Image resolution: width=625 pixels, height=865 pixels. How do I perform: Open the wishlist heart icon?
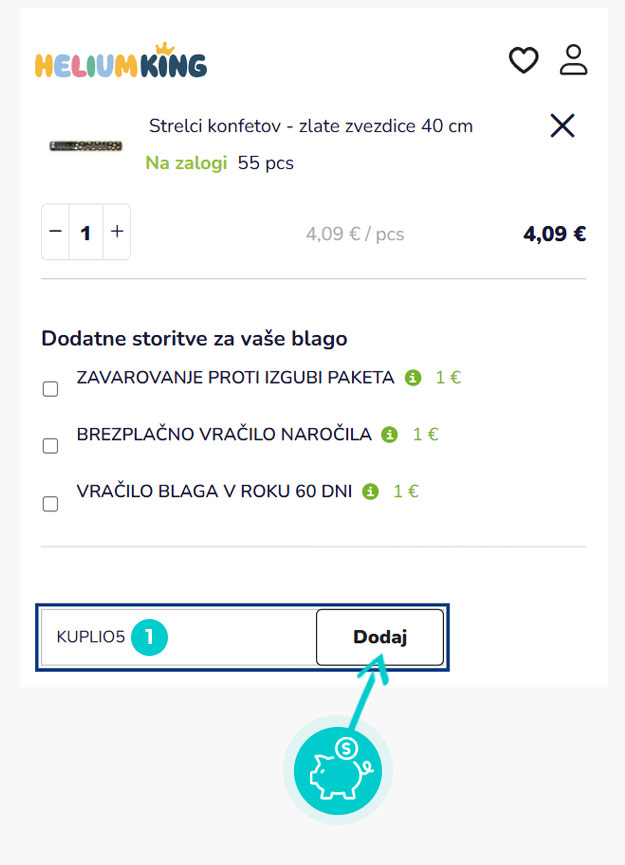pyautogui.click(x=524, y=60)
